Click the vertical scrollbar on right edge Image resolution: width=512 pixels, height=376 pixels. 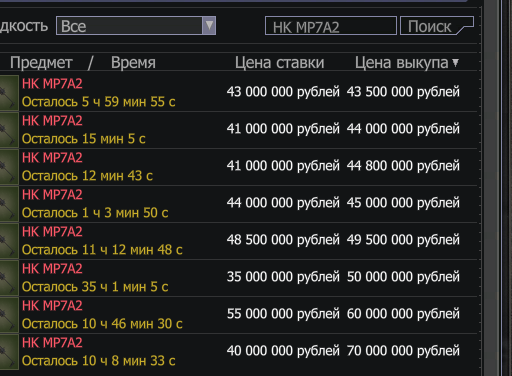491,188
